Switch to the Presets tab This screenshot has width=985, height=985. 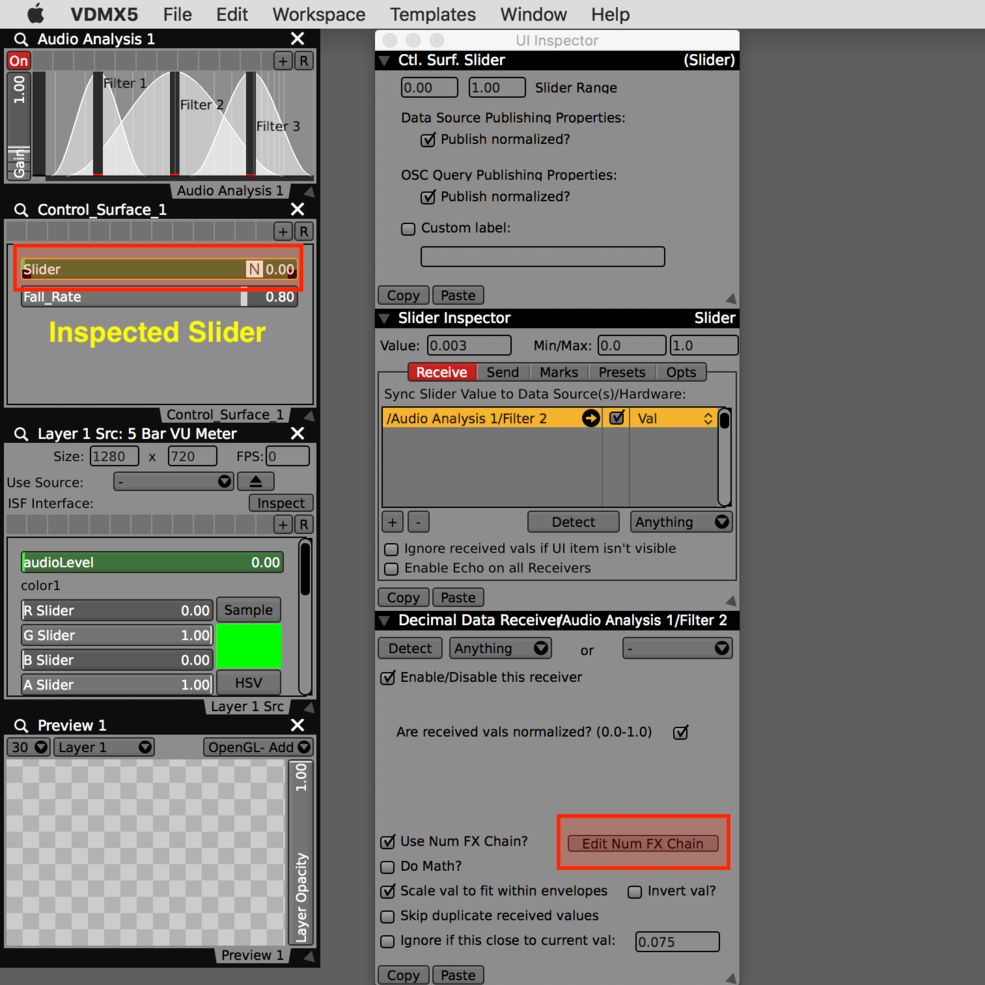(622, 372)
